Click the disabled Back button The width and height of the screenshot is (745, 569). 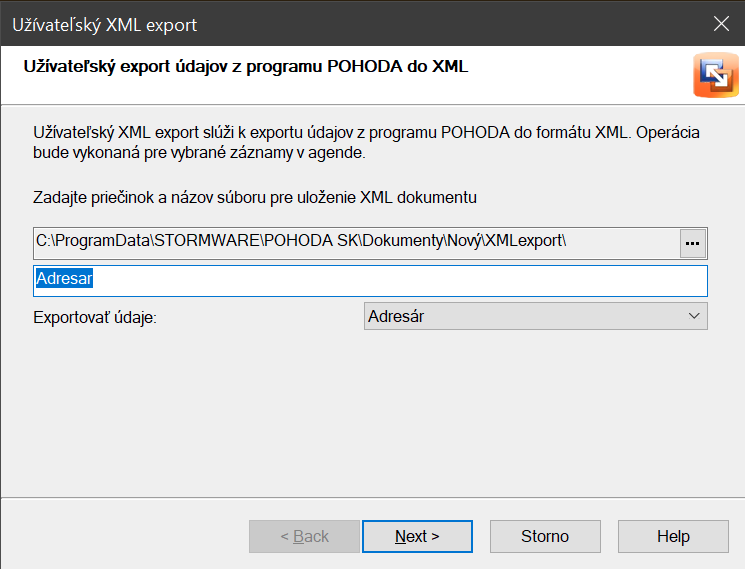[304, 537]
